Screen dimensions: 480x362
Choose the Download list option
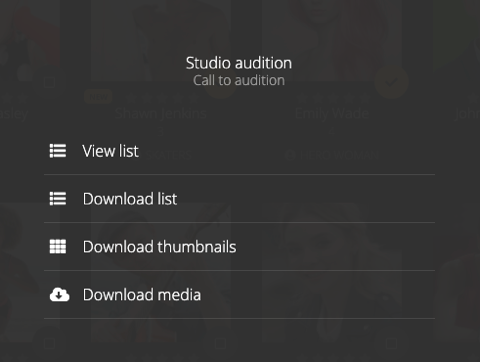[x=239, y=199]
